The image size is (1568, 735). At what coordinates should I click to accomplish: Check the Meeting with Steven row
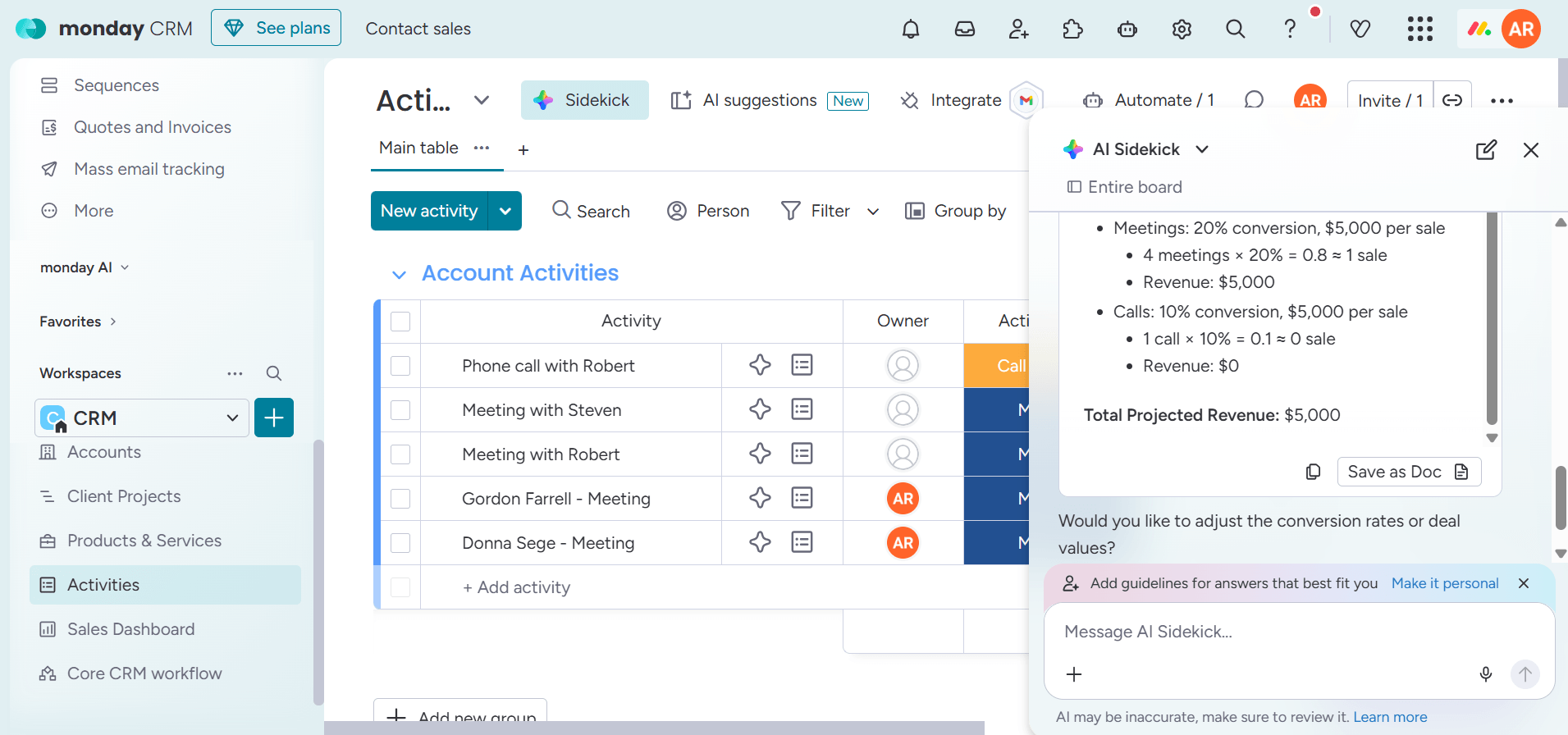pyautogui.click(x=400, y=410)
